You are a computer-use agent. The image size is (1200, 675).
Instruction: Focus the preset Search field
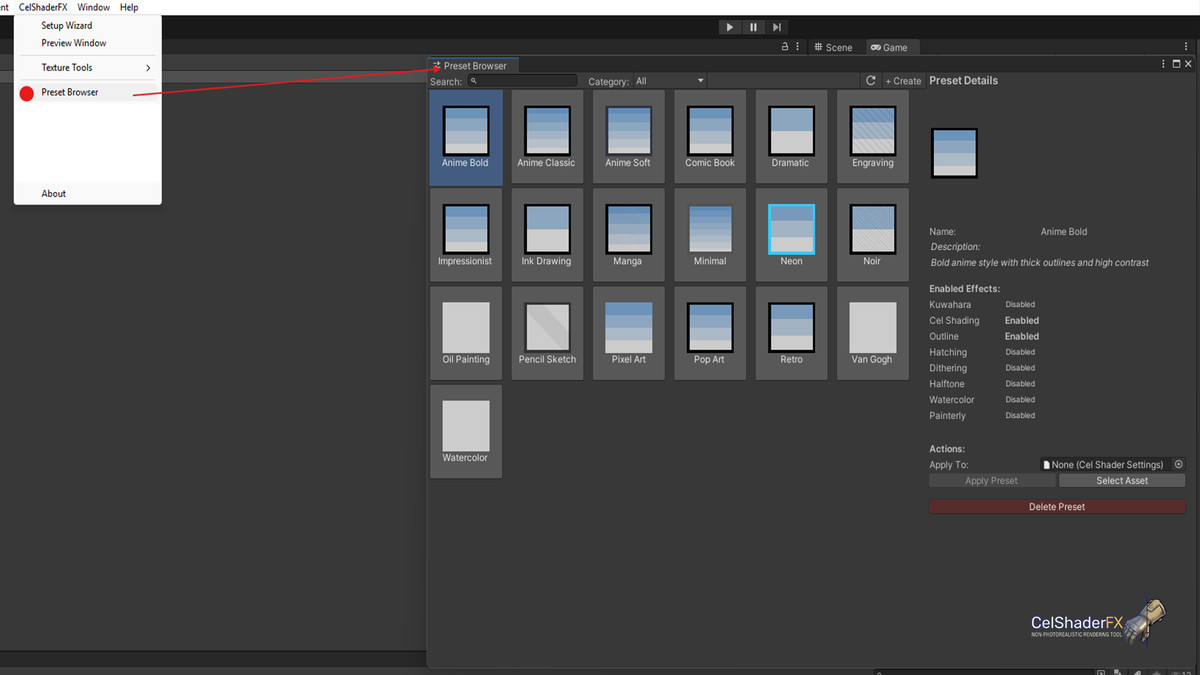(522, 81)
